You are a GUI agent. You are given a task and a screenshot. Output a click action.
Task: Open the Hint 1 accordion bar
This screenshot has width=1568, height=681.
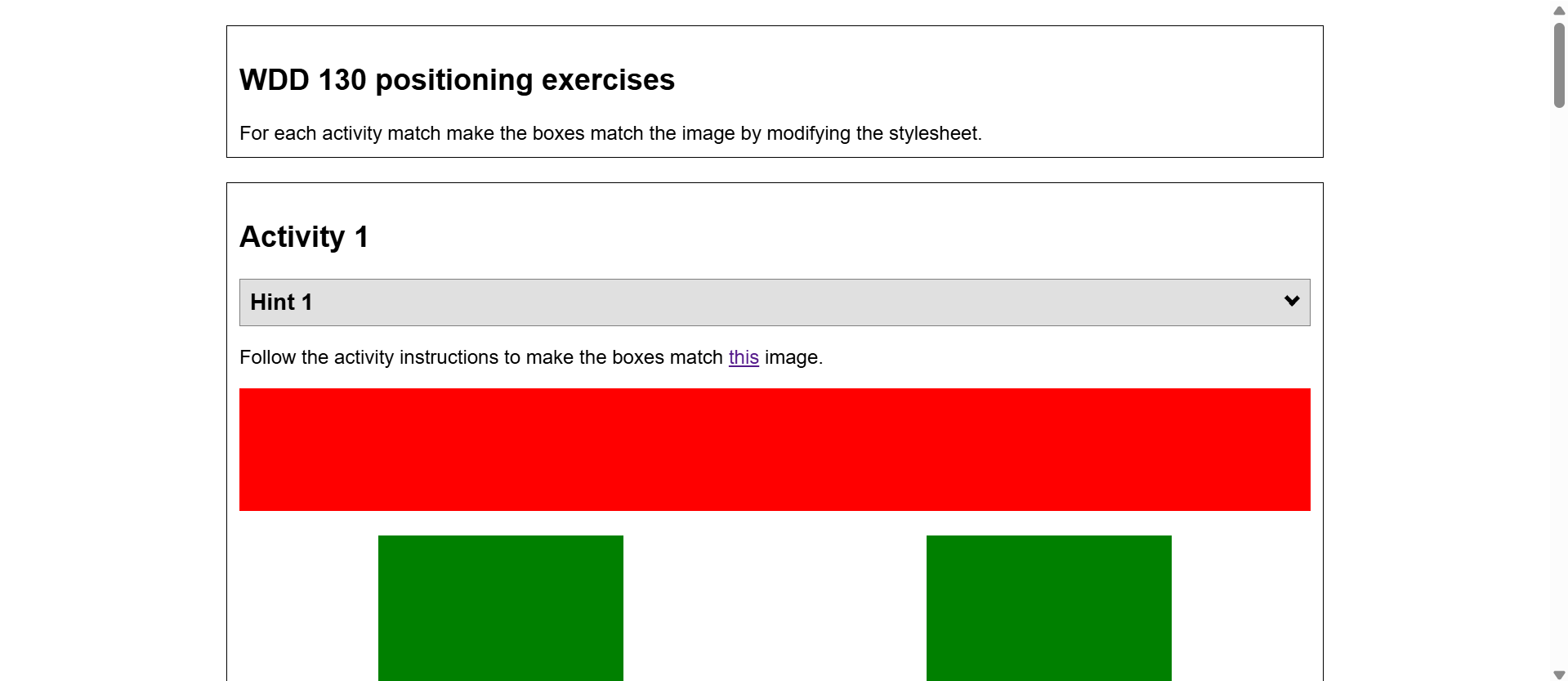coord(774,302)
